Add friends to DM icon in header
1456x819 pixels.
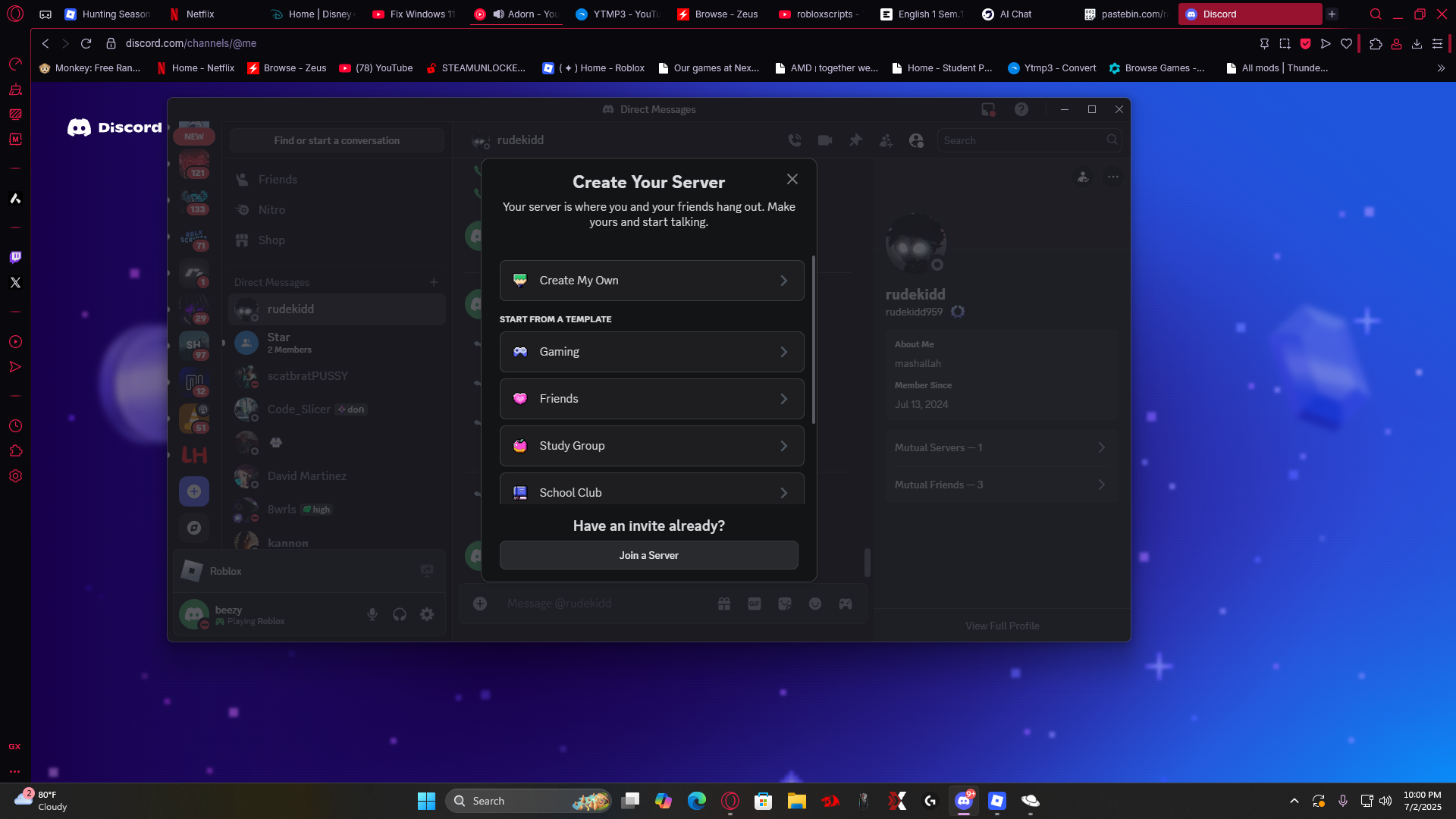(x=886, y=140)
